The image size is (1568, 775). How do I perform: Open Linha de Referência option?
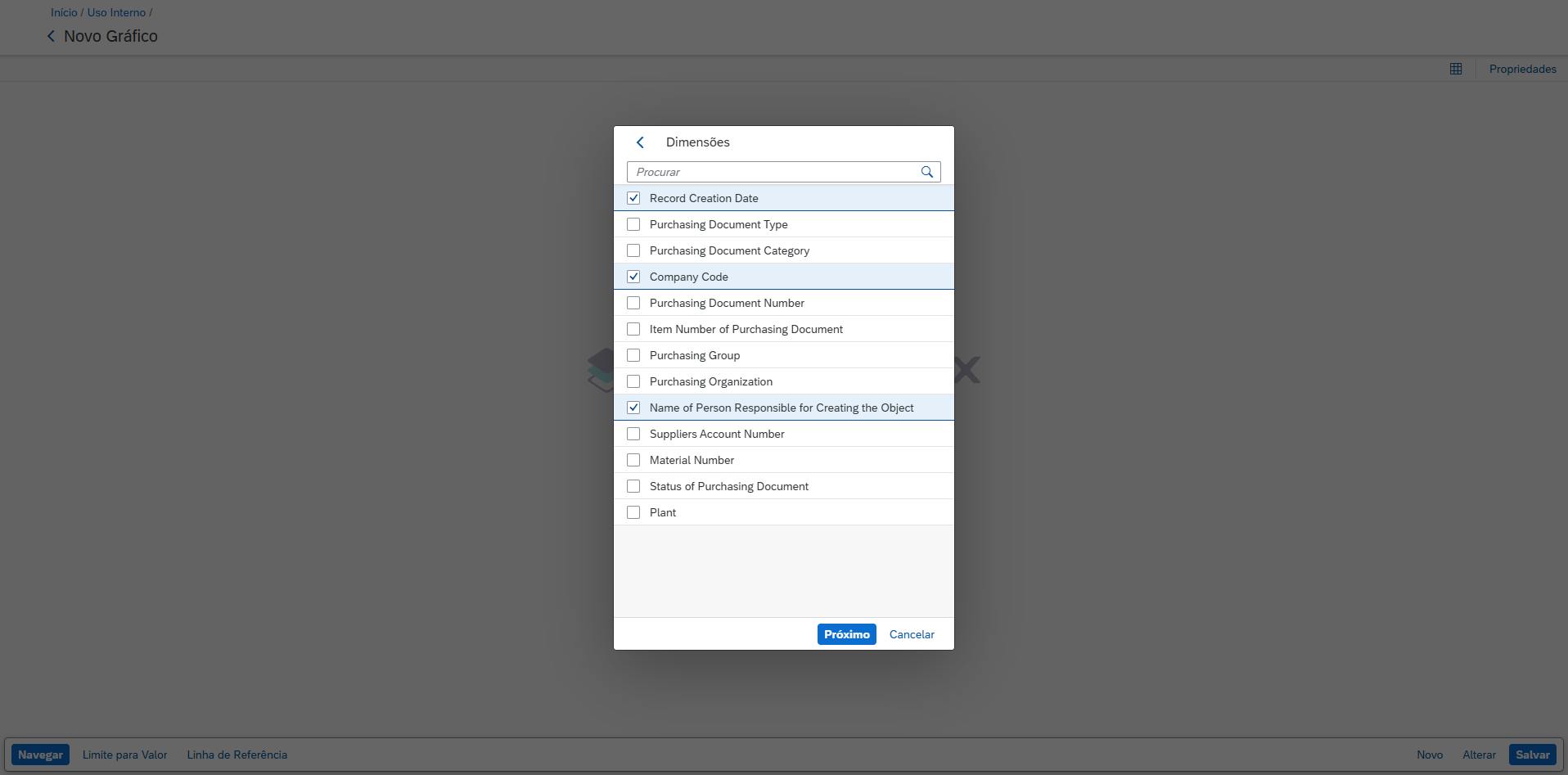pos(237,755)
